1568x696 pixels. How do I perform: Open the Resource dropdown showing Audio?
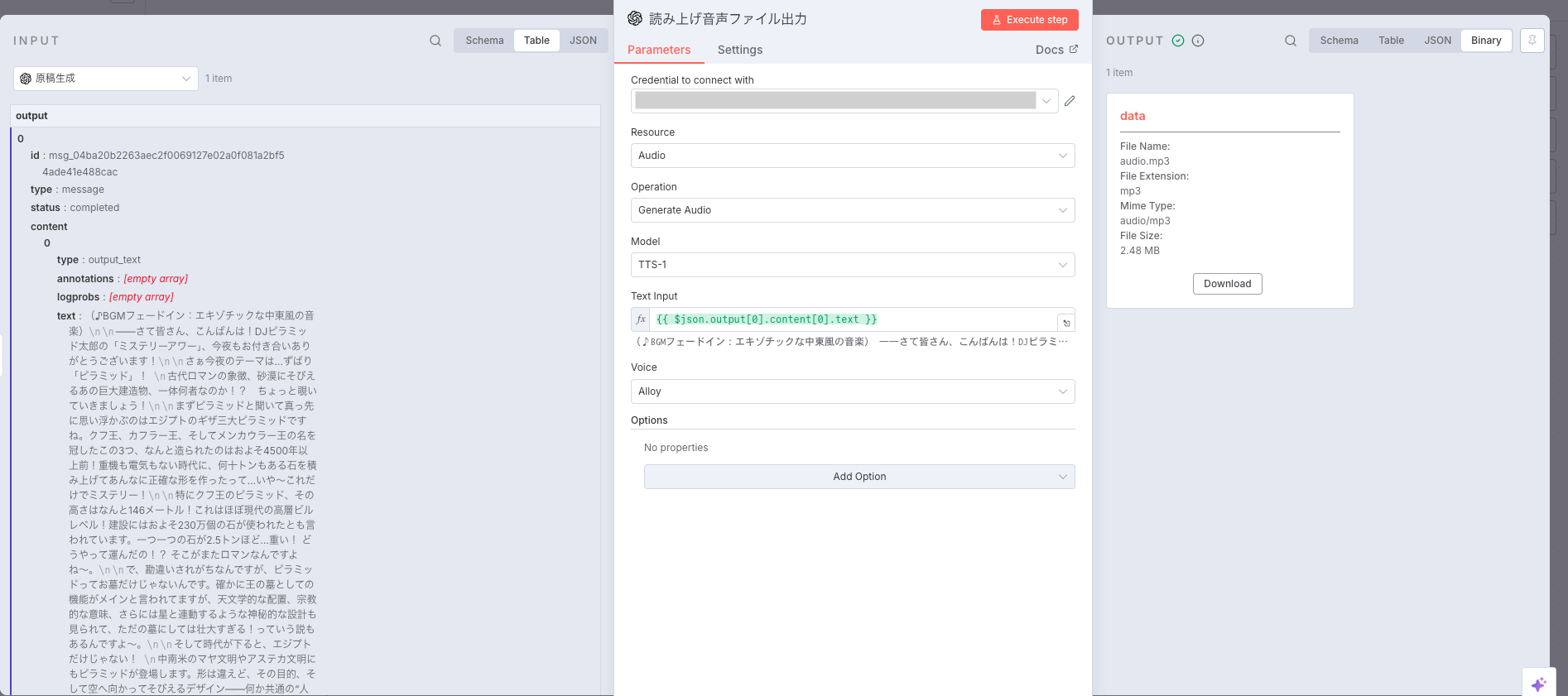(x=853, y=156)
